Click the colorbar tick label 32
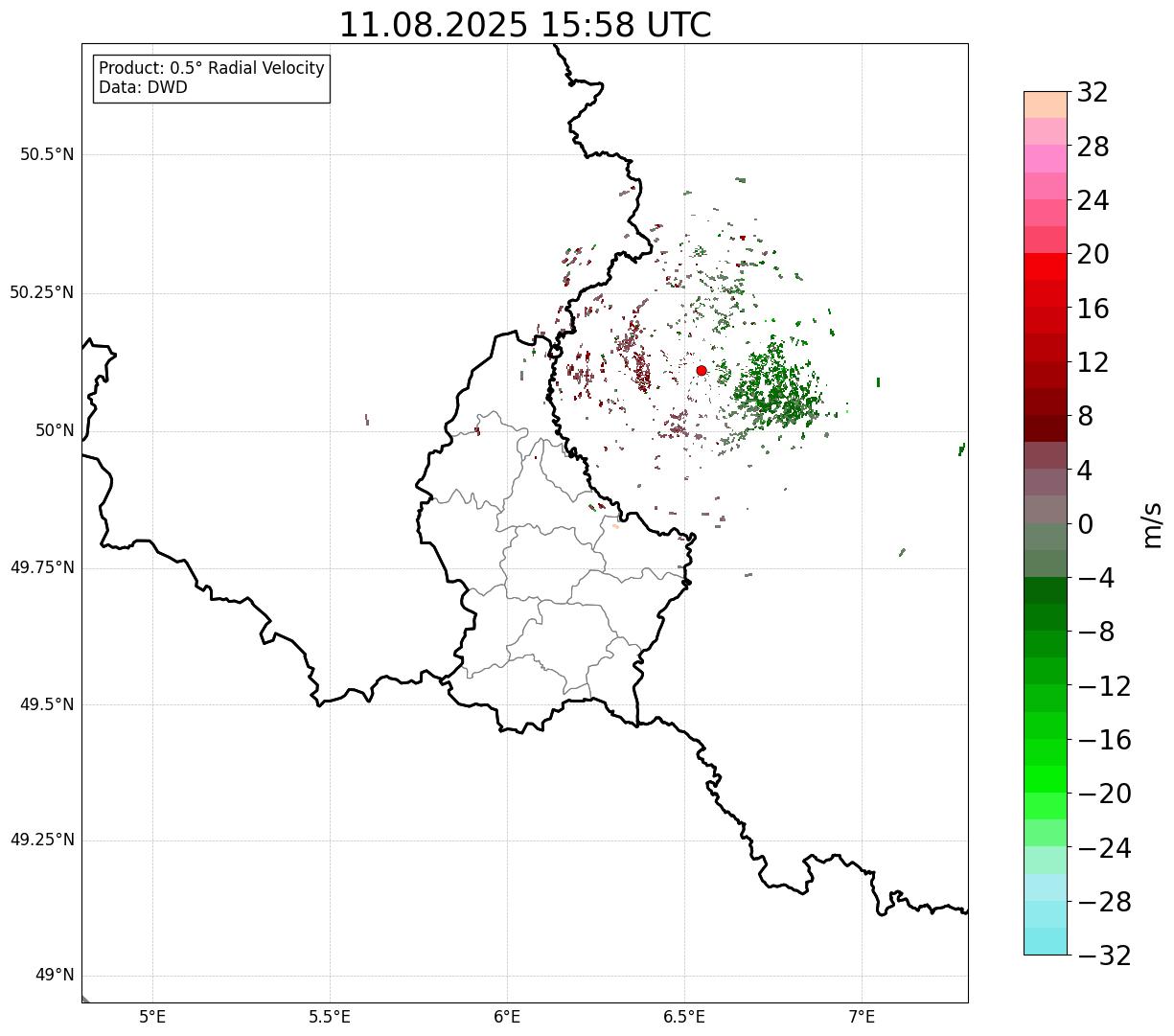1174x1036 pixels. pos(1093,93)
